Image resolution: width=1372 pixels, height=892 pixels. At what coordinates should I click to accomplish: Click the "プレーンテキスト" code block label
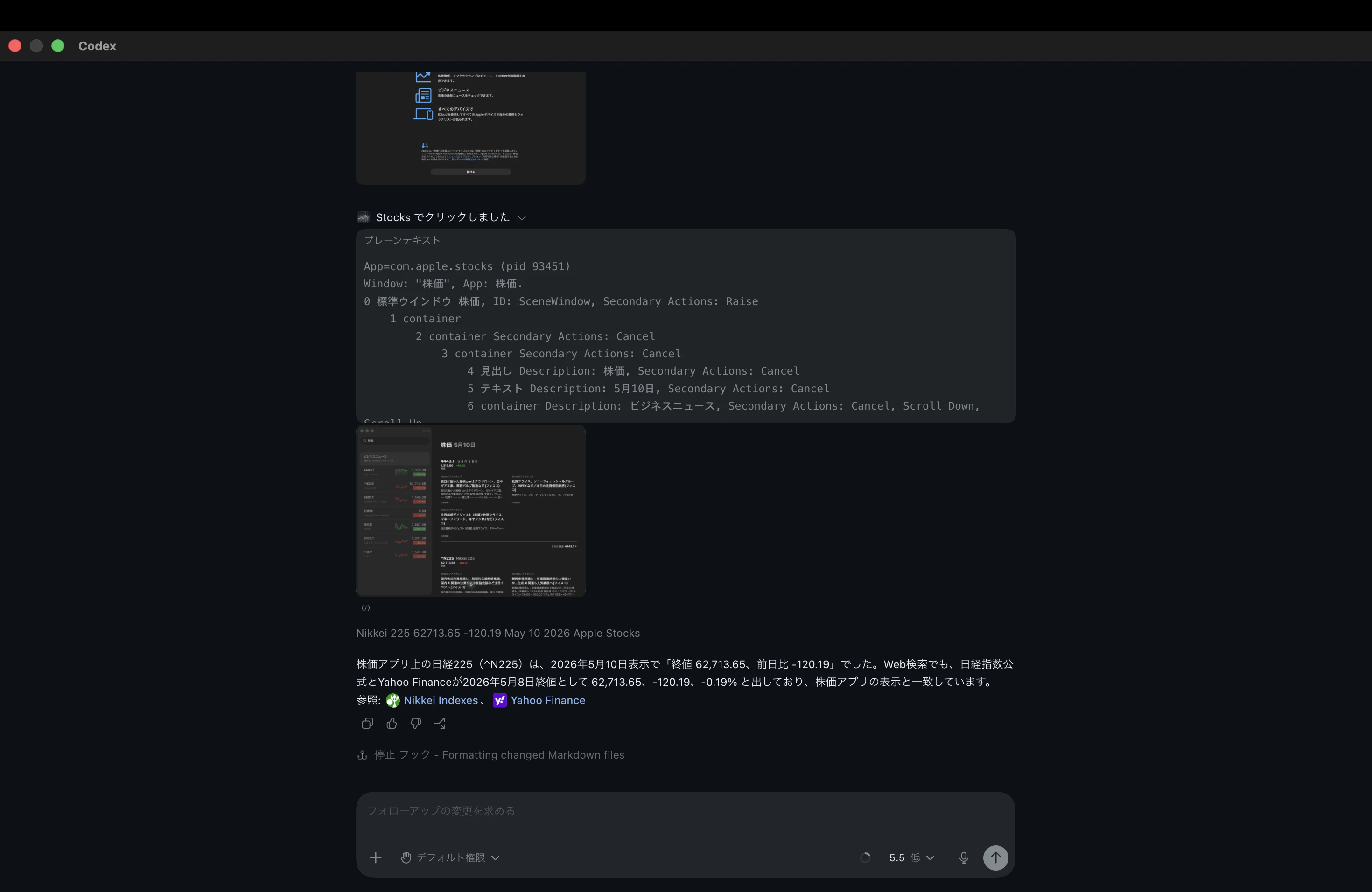402,240
